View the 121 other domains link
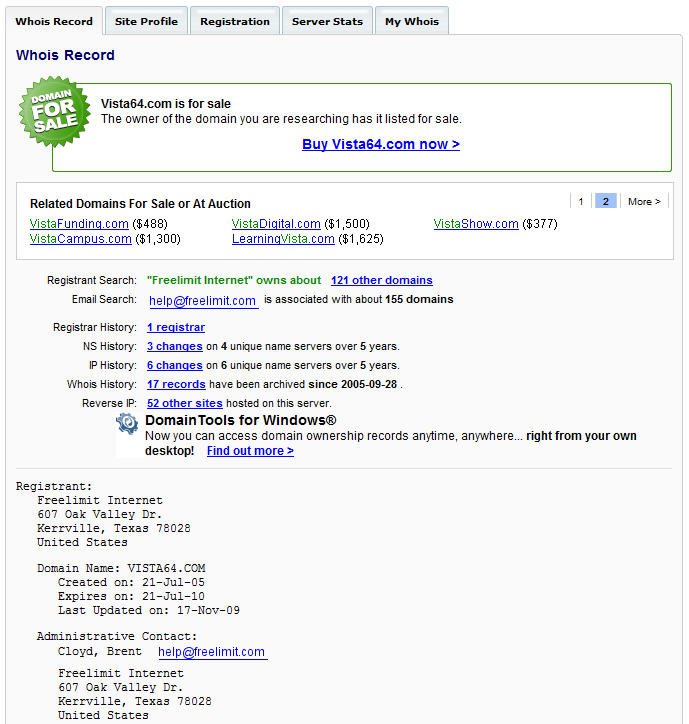This screenshot has height=724, width=689. 381,280
